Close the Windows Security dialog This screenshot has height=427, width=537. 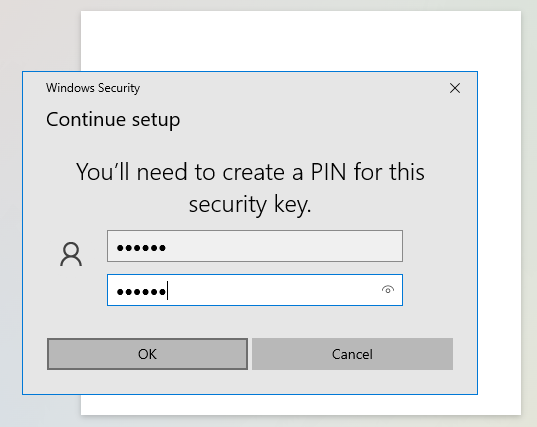click(455, 88)
